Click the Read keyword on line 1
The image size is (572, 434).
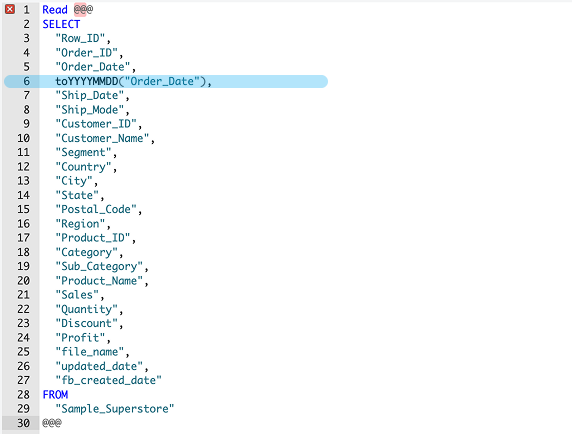coord(55,9)
